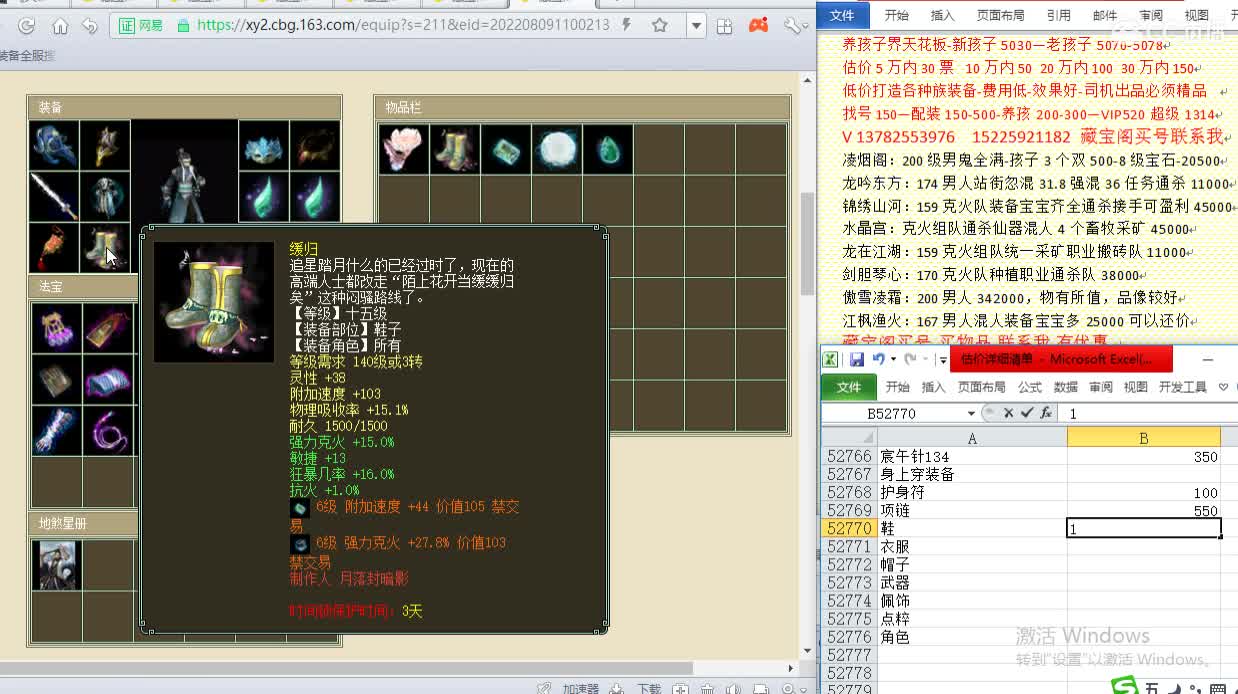Select the pink flower item in inventory
Viewport: 1238px width, 694px height.
click(403, 149)
